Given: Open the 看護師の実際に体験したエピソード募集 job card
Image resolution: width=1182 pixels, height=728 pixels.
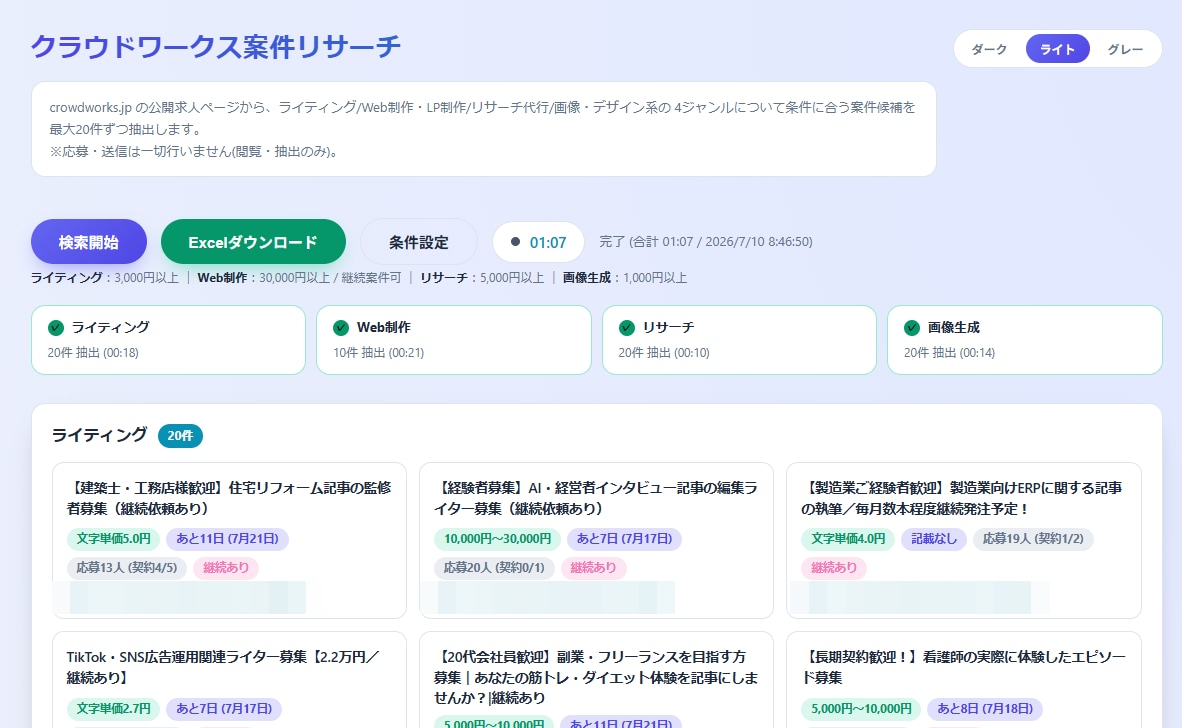Looking at the screenshot, I should (x=963, y=680).
